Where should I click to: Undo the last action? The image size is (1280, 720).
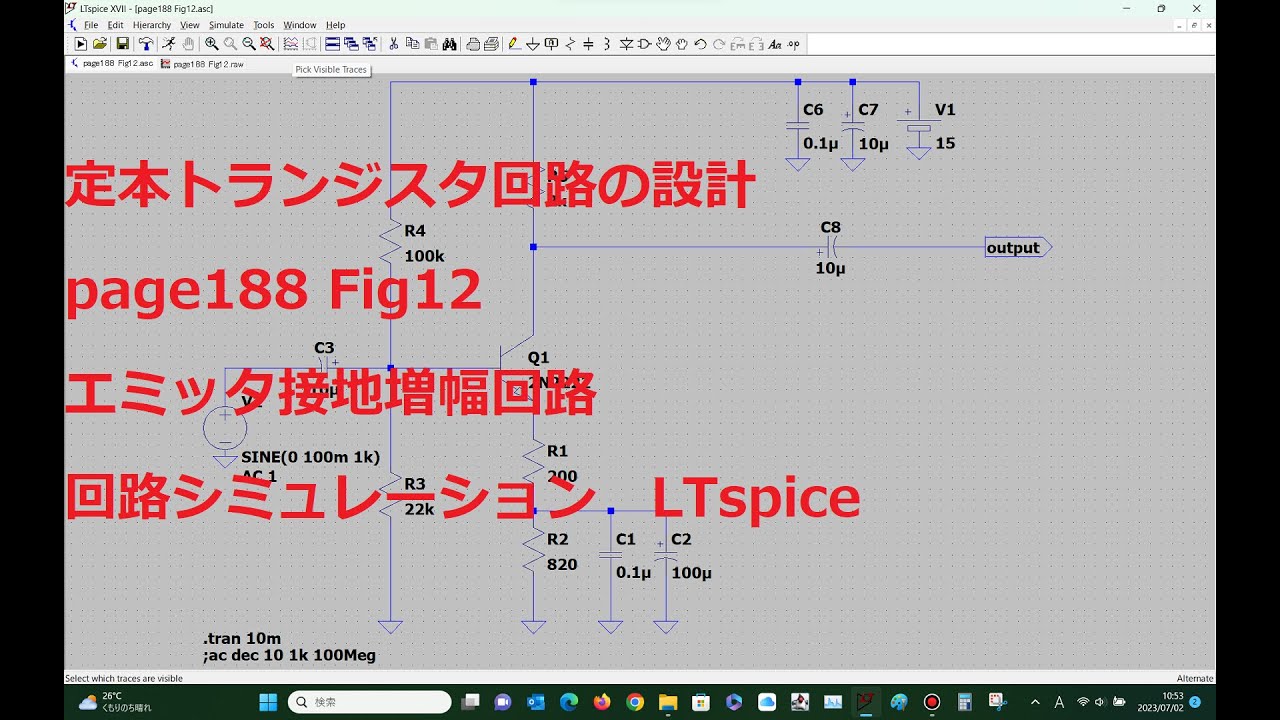click(x=700, y=44)
